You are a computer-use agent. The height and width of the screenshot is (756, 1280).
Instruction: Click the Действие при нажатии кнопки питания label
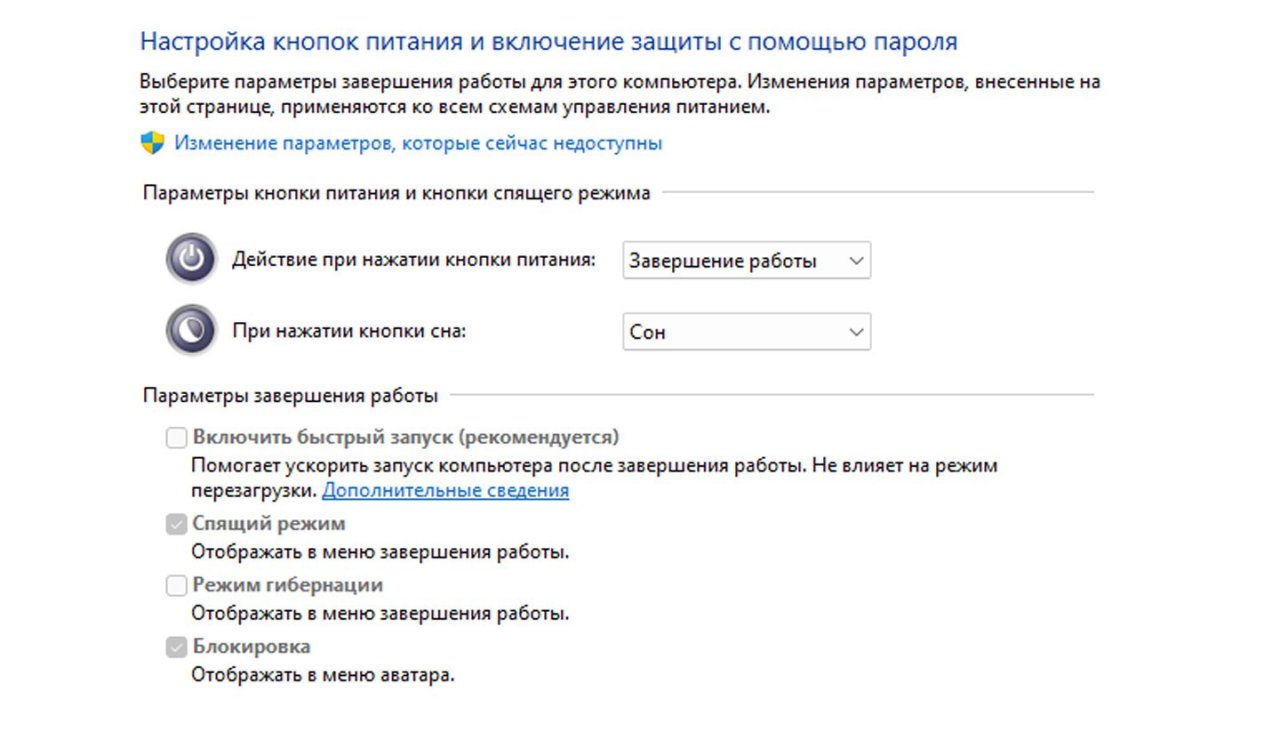tap(414, 260)
